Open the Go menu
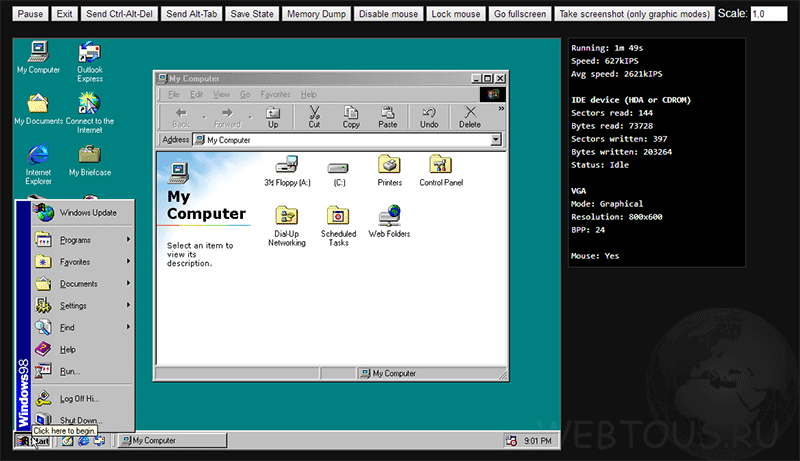Image resolution: width=800 pixels, height=461 pixels. (x=245, y=94)
